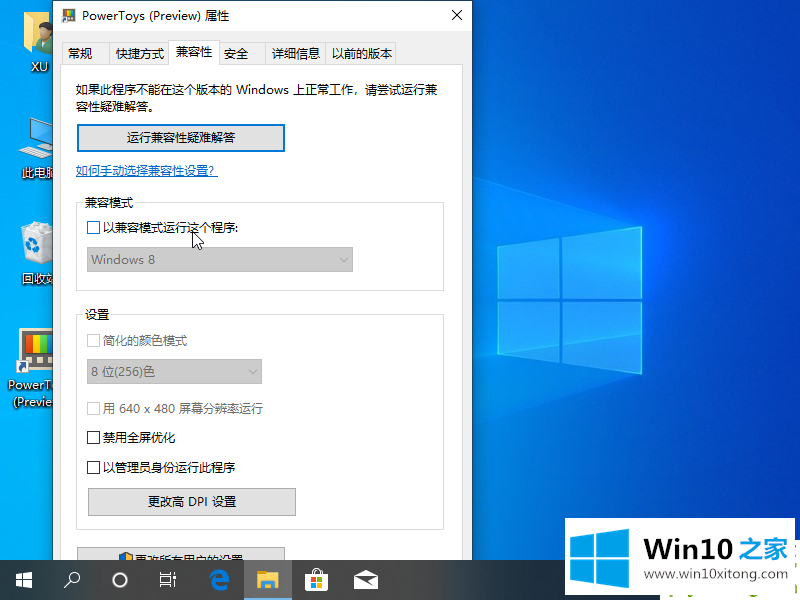Check the 禁用全屏优化 option
Screen dimensions: 800x600
(94, 438)
